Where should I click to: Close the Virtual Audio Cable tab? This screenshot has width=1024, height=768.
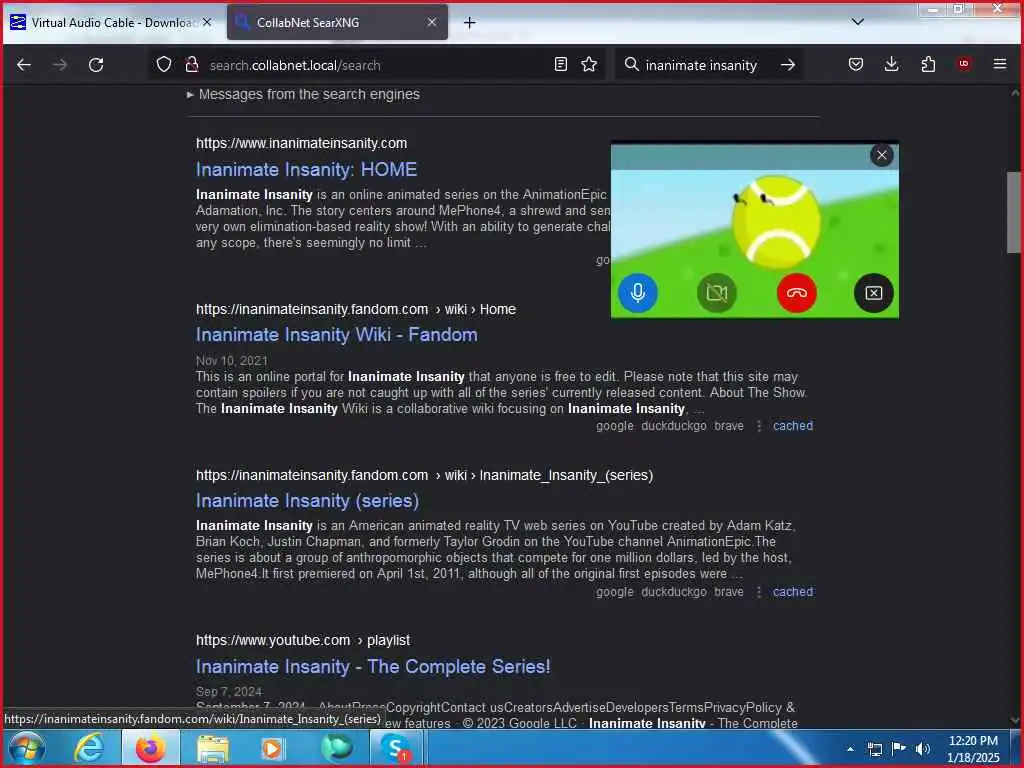(207, 22)
